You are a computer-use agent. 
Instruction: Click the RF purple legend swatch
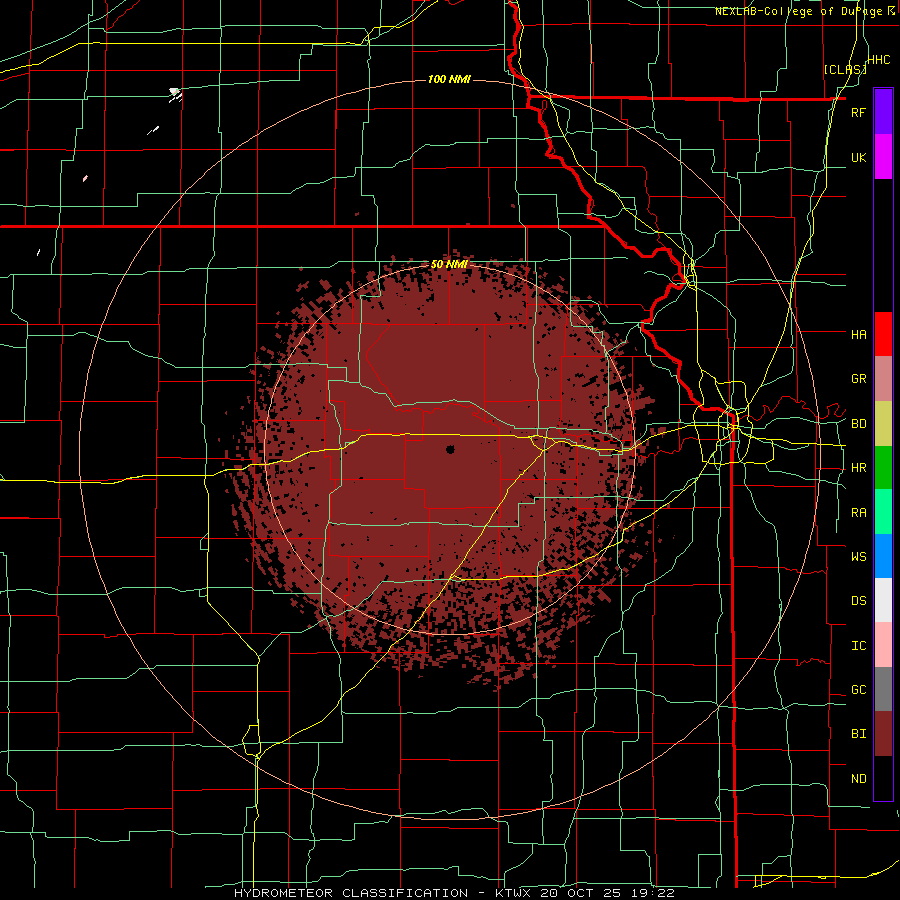[883, 111]
